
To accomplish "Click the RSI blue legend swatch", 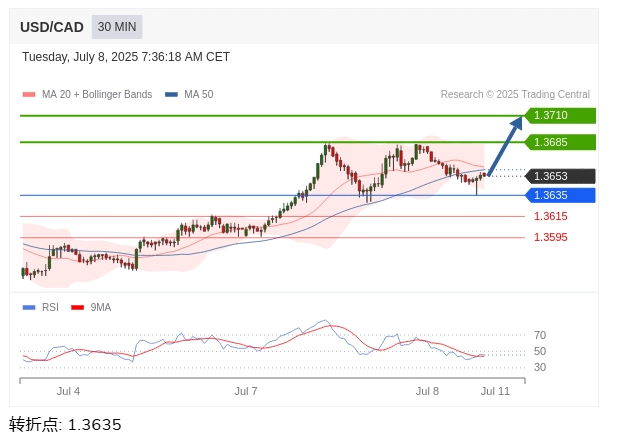I will [29, 308].
